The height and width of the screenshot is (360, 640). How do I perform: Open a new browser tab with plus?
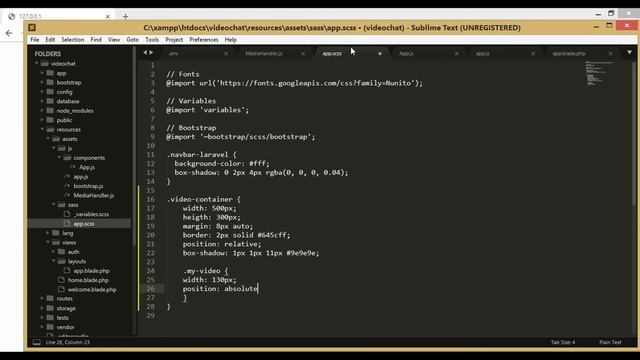[125, 16]
